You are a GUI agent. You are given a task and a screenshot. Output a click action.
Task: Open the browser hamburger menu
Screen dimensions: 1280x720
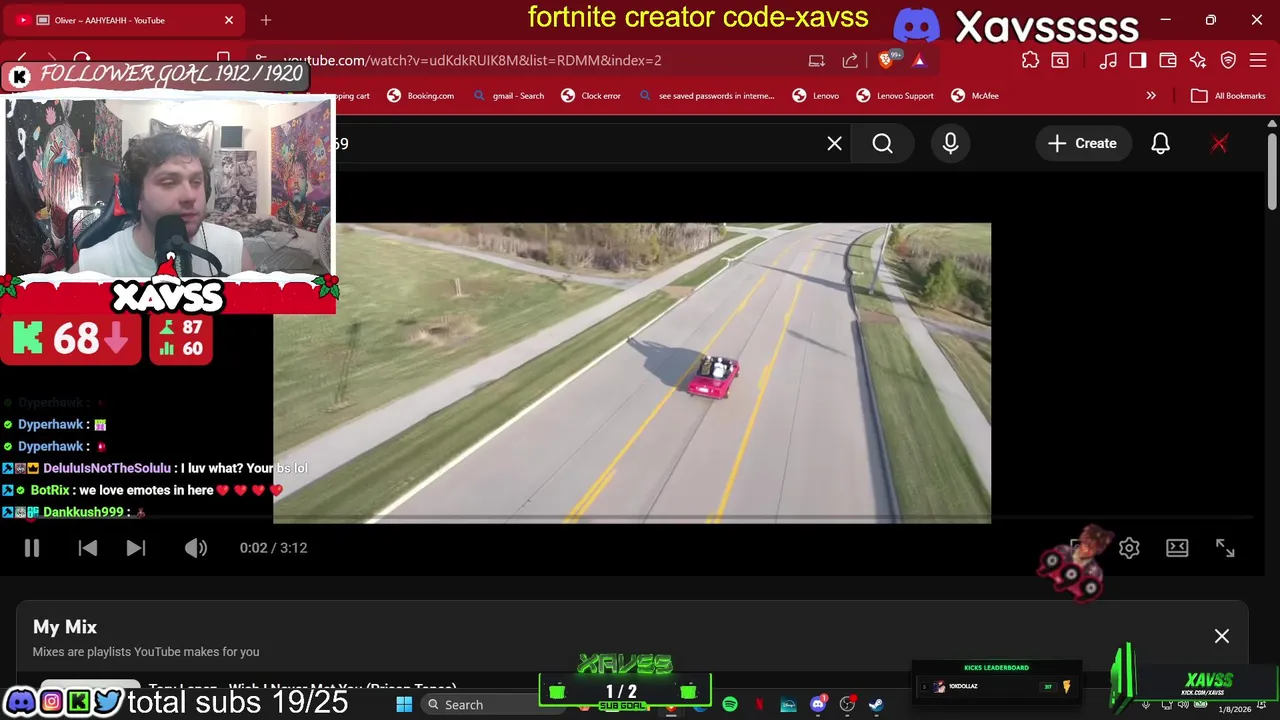(1258, 60)
